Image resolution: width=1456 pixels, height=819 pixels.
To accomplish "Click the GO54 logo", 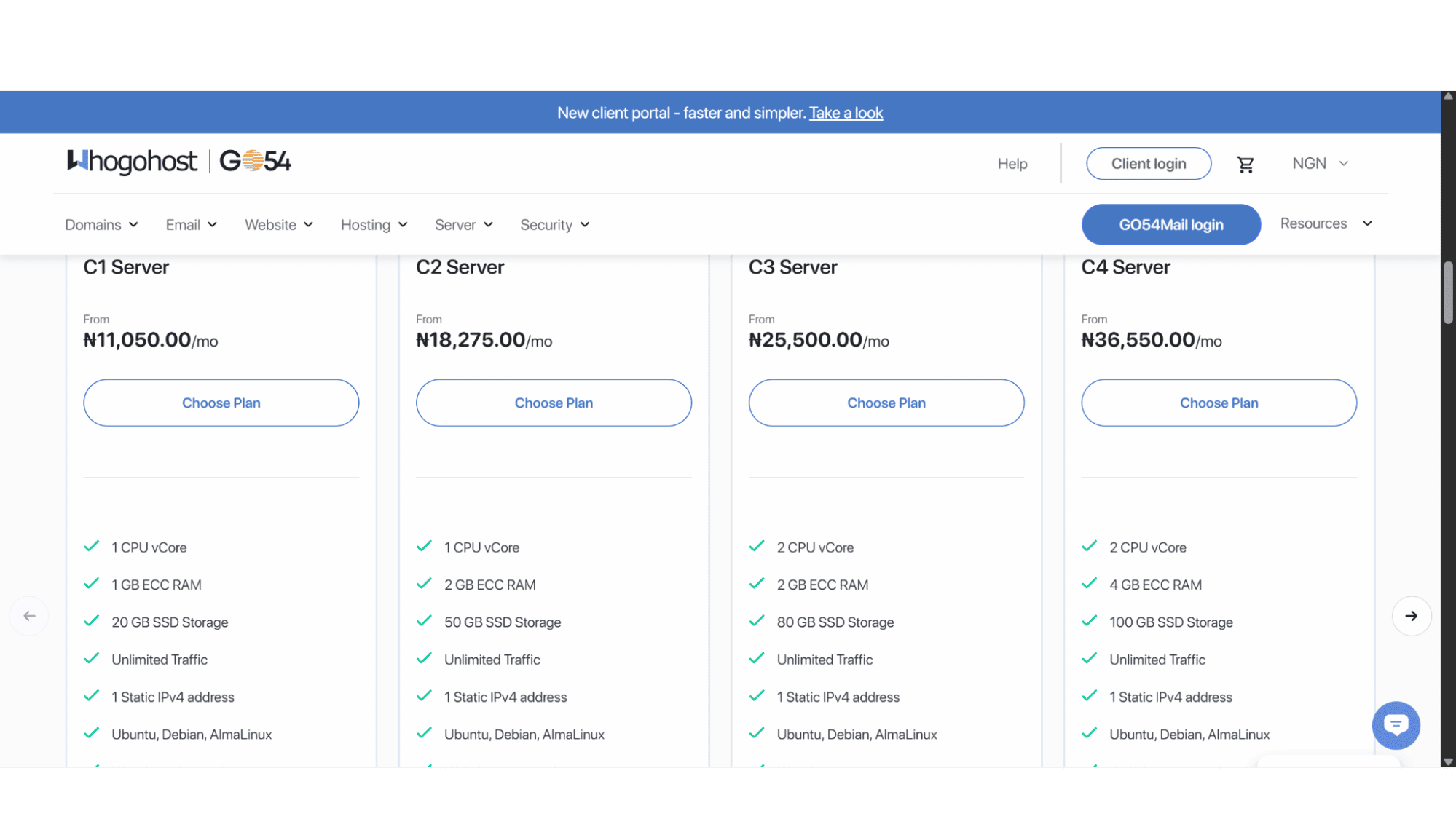I will click(255, 161).
